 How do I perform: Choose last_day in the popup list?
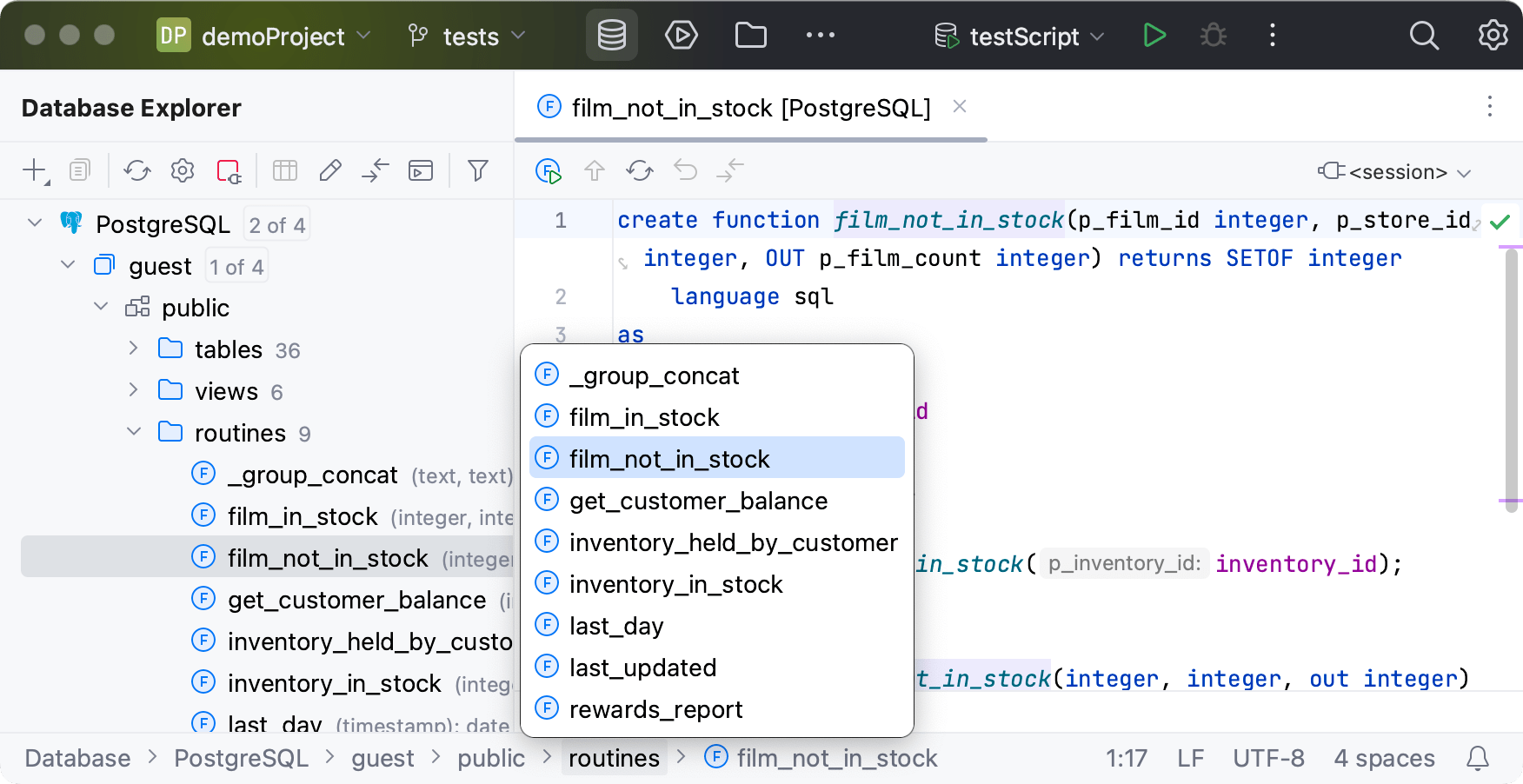click(717, 626)
